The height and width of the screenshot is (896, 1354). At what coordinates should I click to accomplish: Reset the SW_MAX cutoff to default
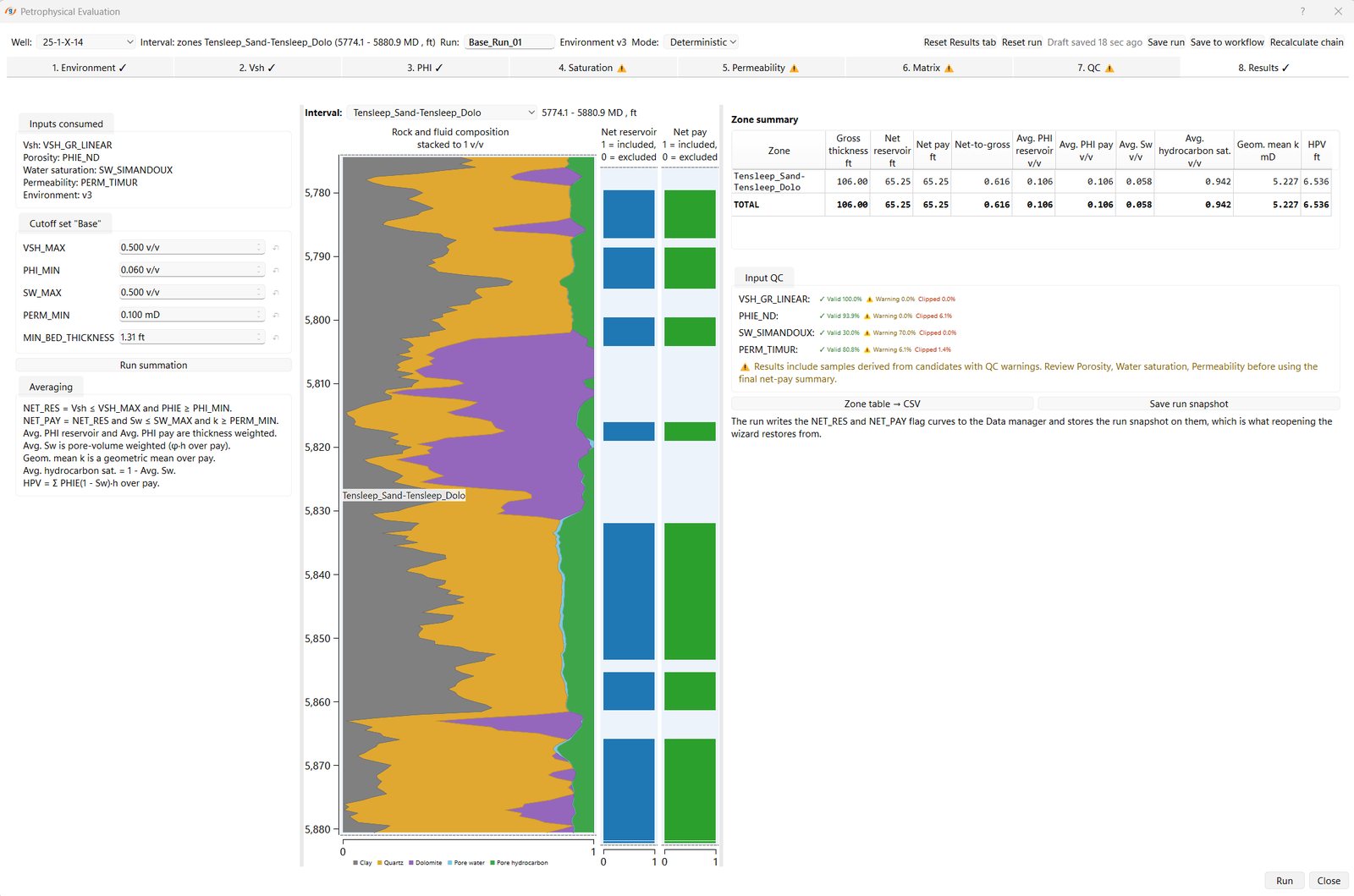pos(276,293)
